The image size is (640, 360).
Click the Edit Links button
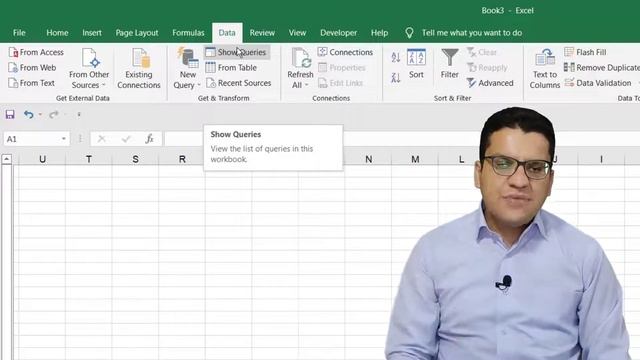[340, 83]
